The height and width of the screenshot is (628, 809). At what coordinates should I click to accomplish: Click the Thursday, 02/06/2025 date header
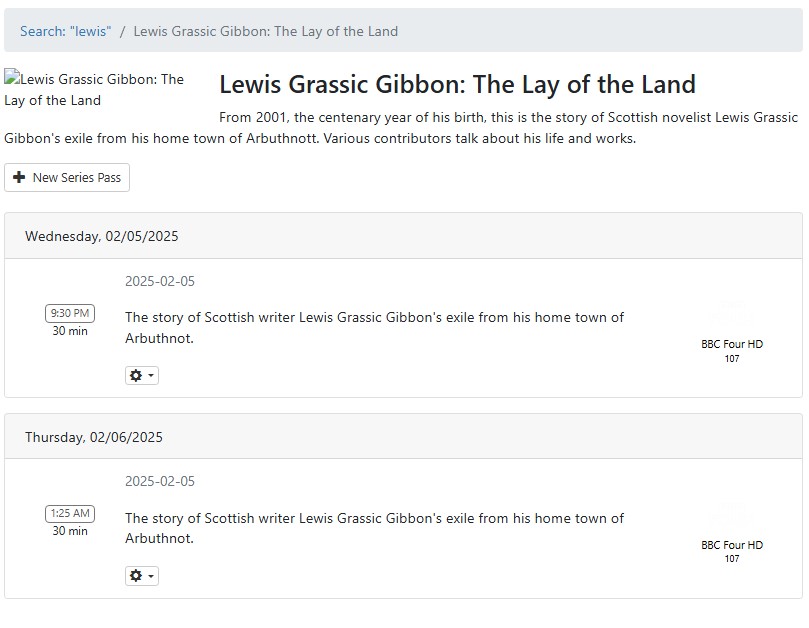(94, 437)
